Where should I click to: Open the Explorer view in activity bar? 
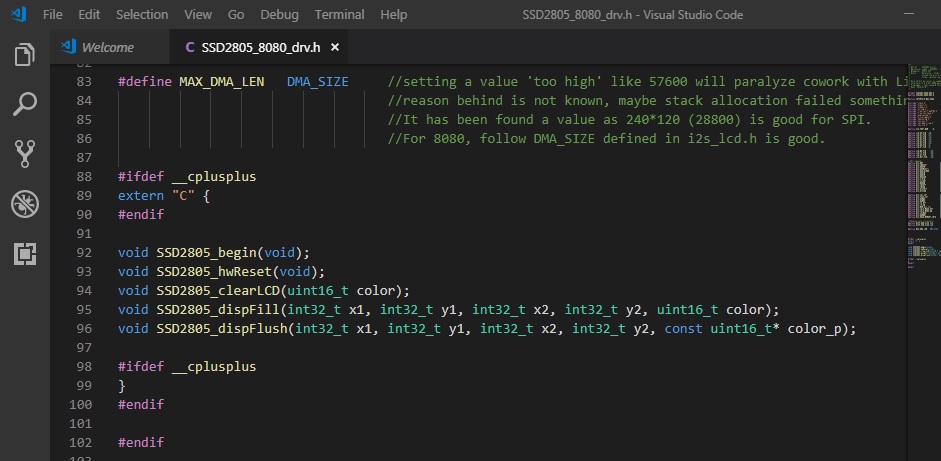25,54
